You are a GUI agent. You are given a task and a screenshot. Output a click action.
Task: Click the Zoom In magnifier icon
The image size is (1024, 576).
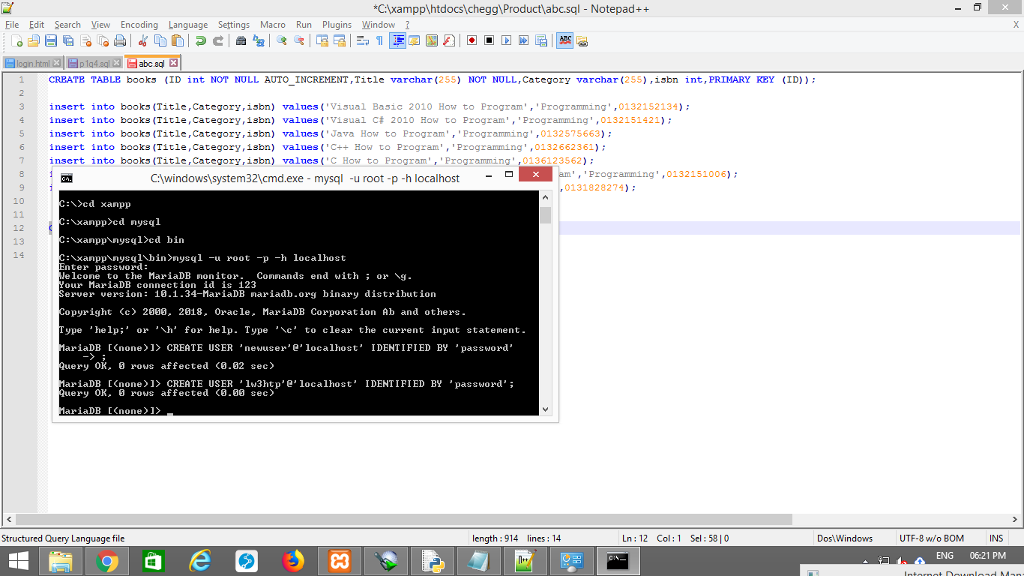(x=281, y=41)
